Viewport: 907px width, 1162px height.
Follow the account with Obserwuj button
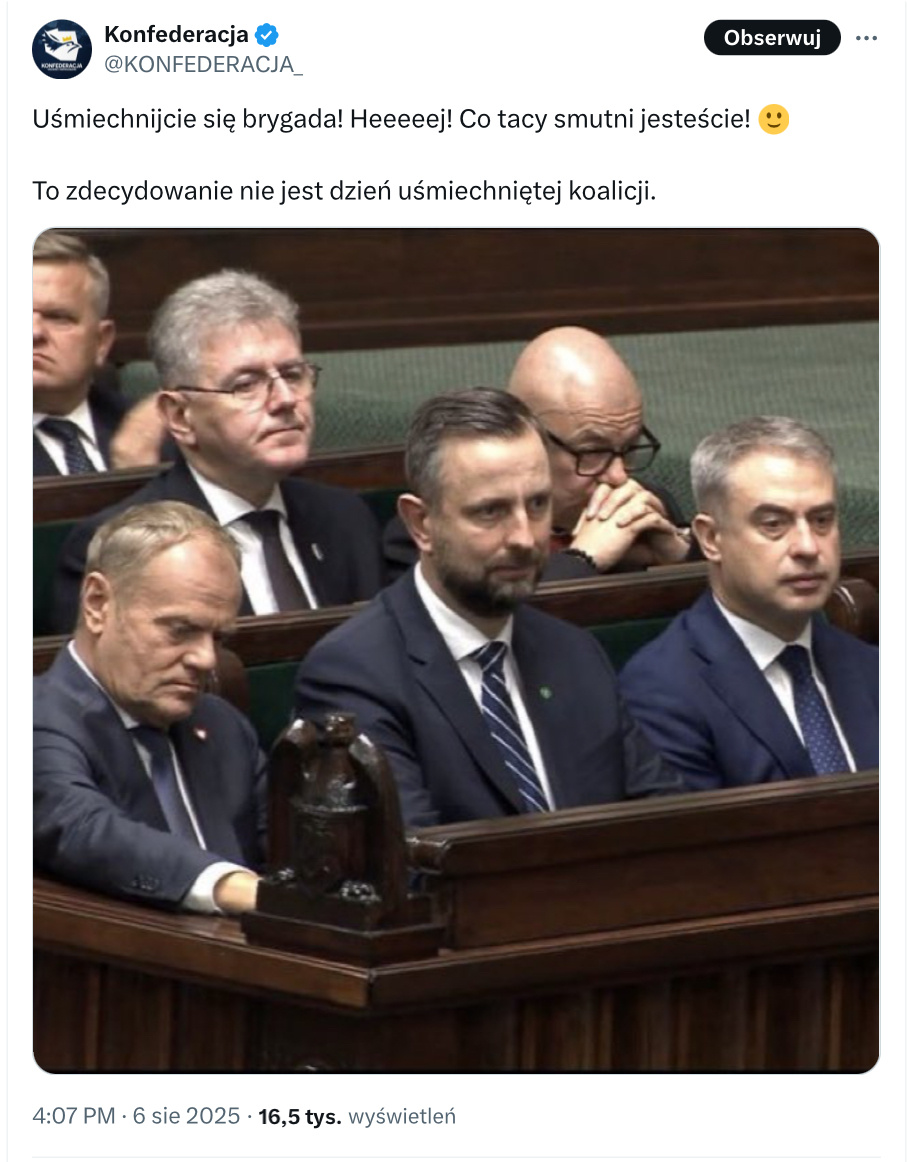click(x=772, y=38)
